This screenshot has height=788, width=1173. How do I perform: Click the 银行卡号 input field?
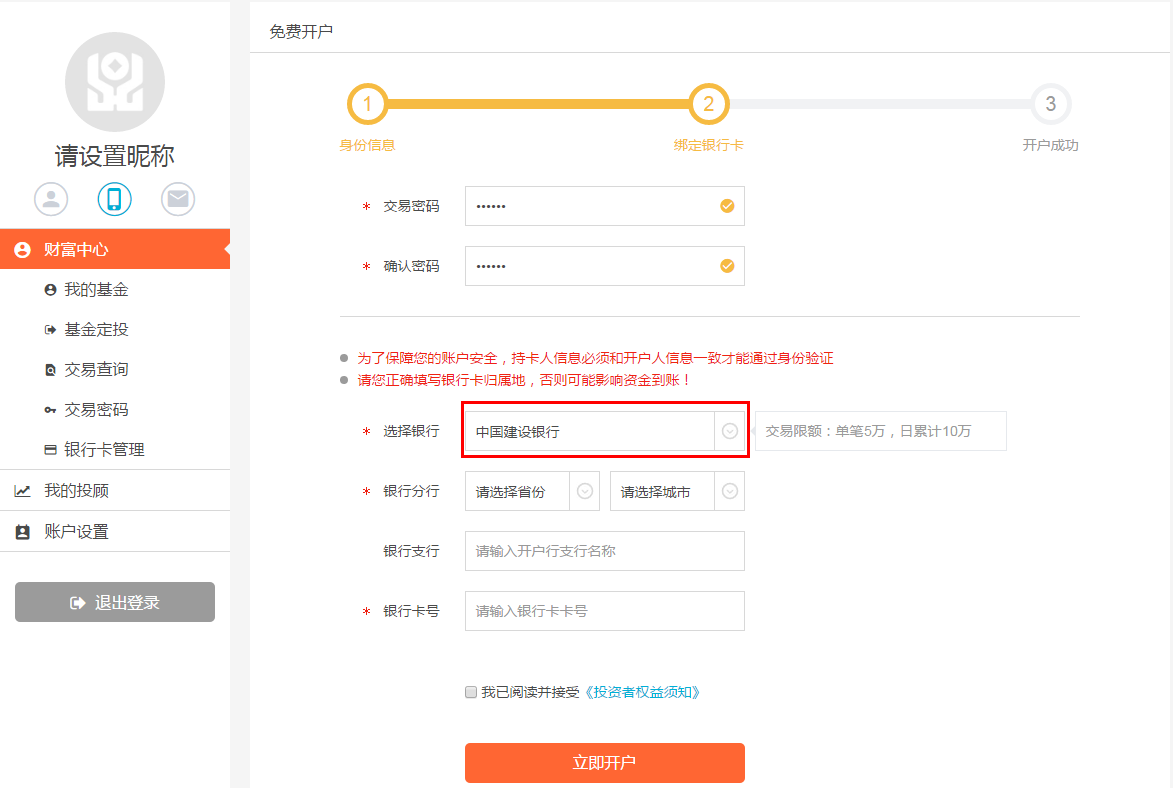[x=604, y=611]
